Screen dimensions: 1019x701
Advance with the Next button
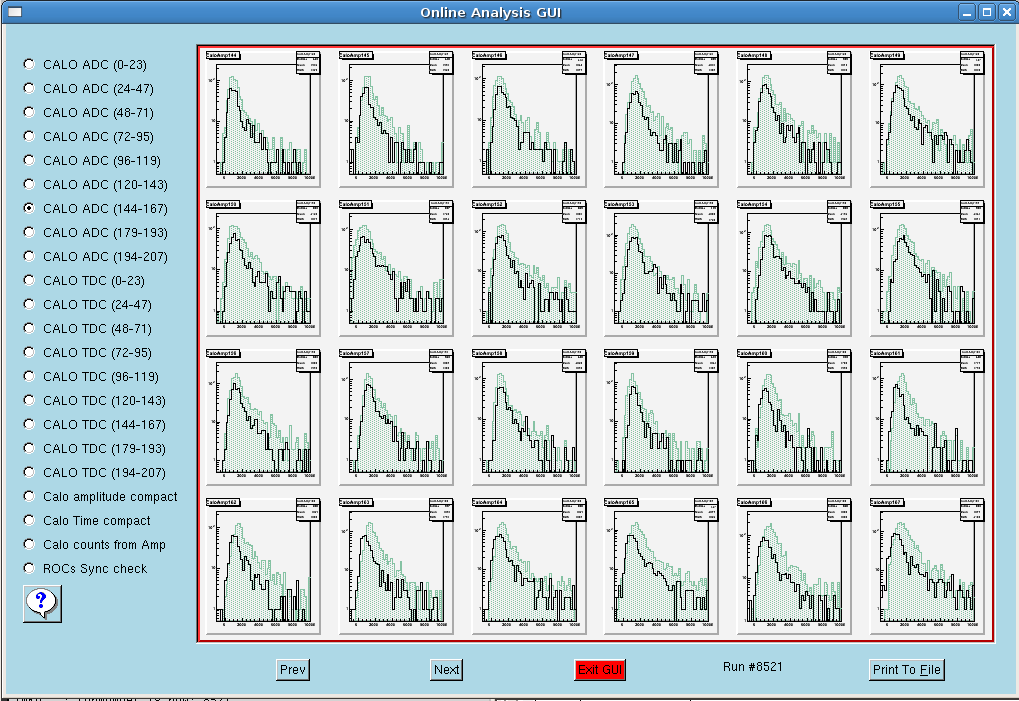(x=446, y=670)
